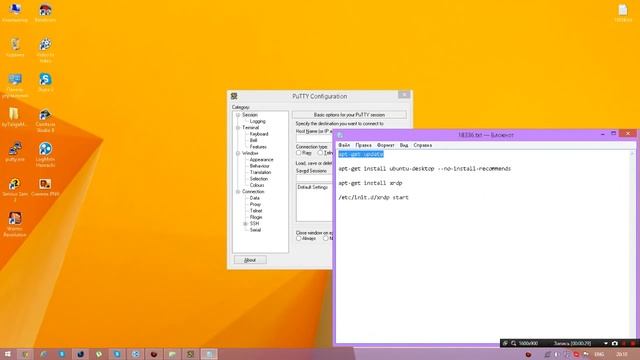Open the computer icon at desktop top-left
The height and width of the screenshot is (360, 640).
pyautogui.click(x=15, y=12)
